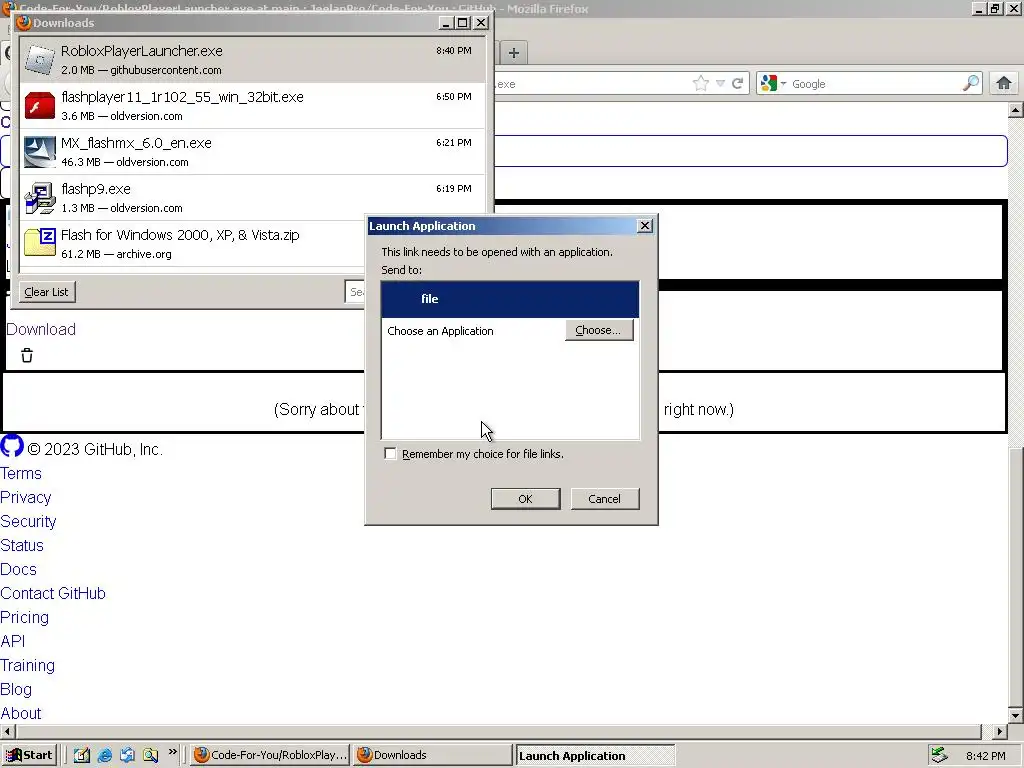This screenshot has height=768, width=1024.
Task: Open the Docs footer link
Action: 18,569
